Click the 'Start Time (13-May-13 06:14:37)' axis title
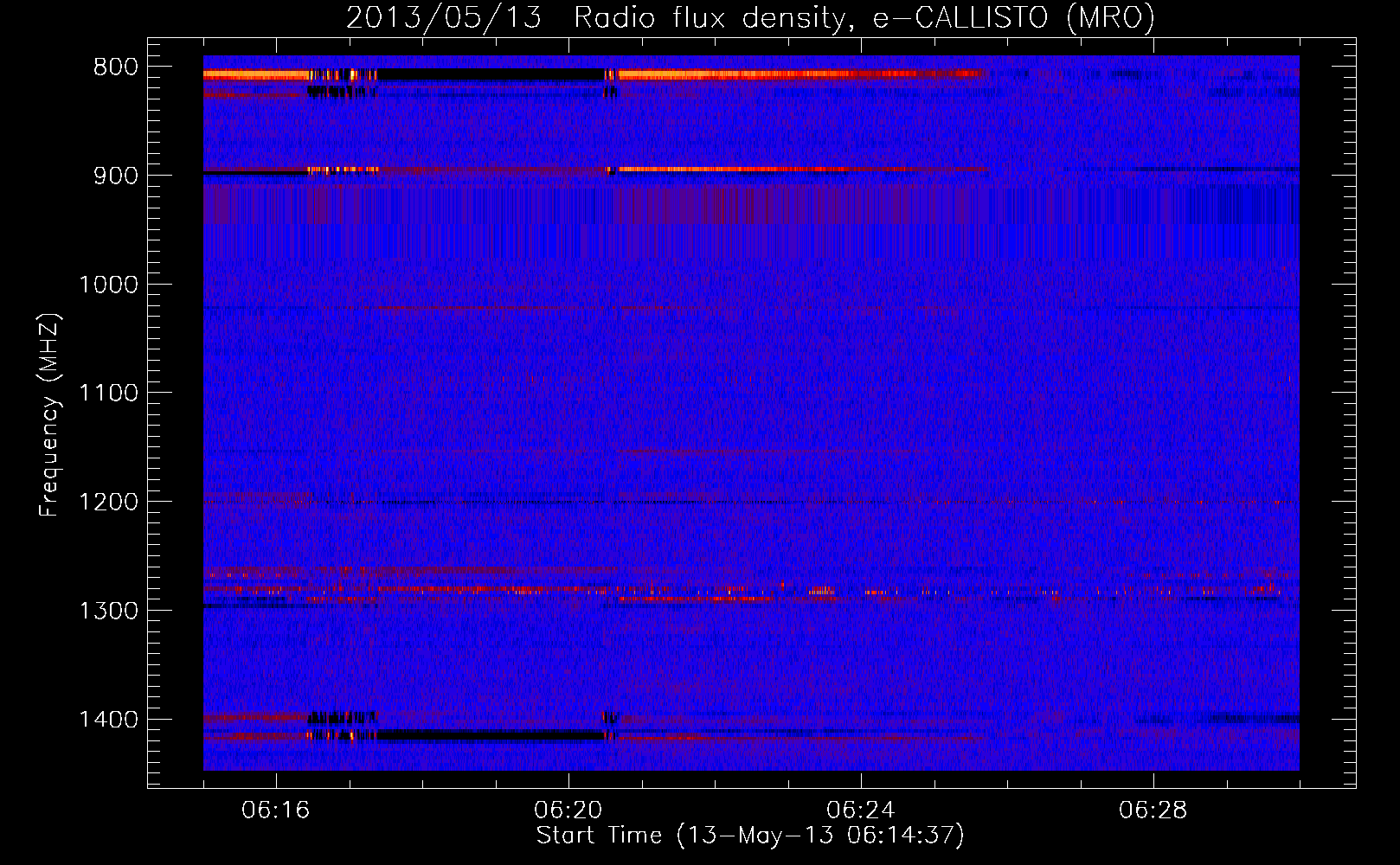The width and height of the screenshot is (1400, 865). click(x=750, y=836)
